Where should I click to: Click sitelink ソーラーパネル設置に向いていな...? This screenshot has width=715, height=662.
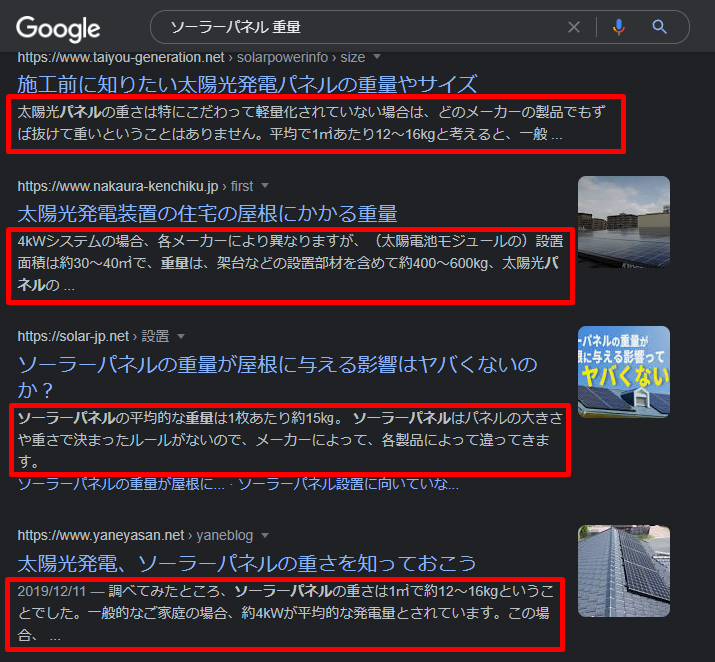tap(349, 484)
